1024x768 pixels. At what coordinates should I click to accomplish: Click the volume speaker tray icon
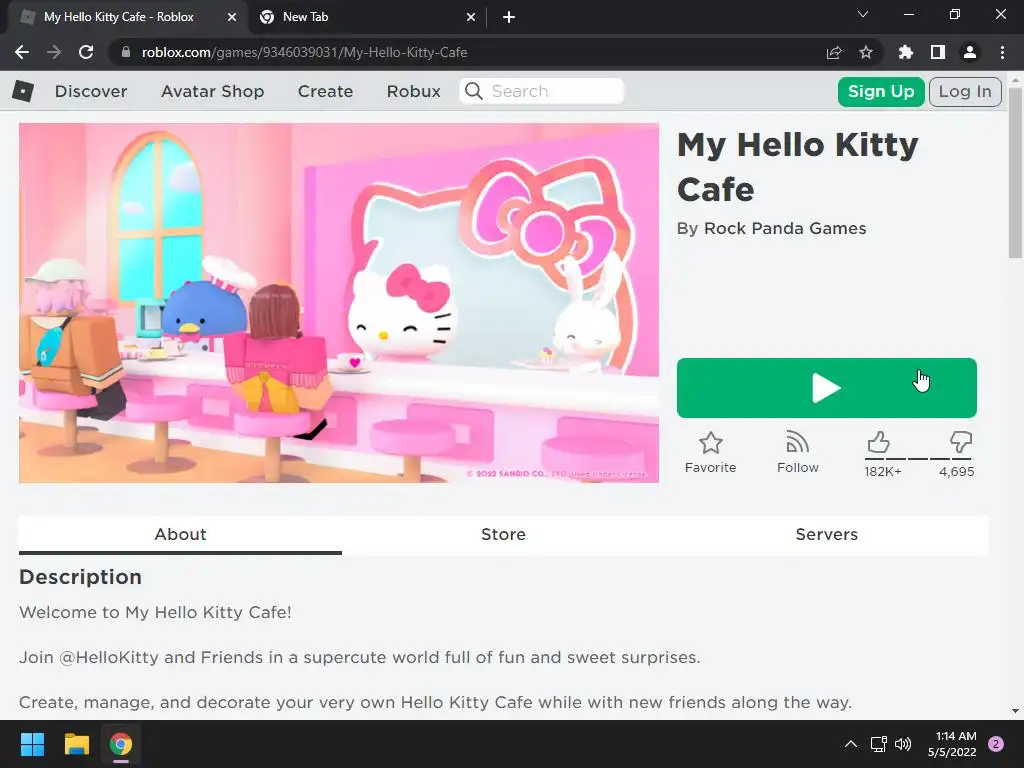(x=903, y=744)
